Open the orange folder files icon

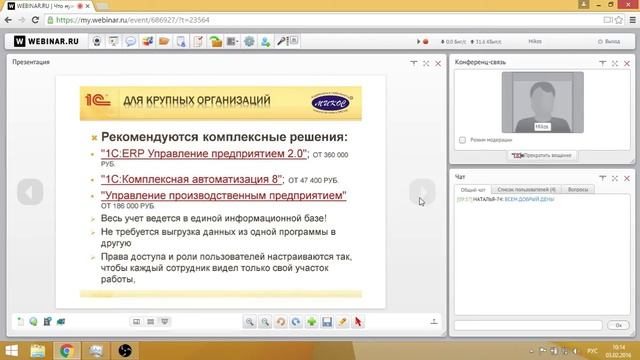point(164,41)
